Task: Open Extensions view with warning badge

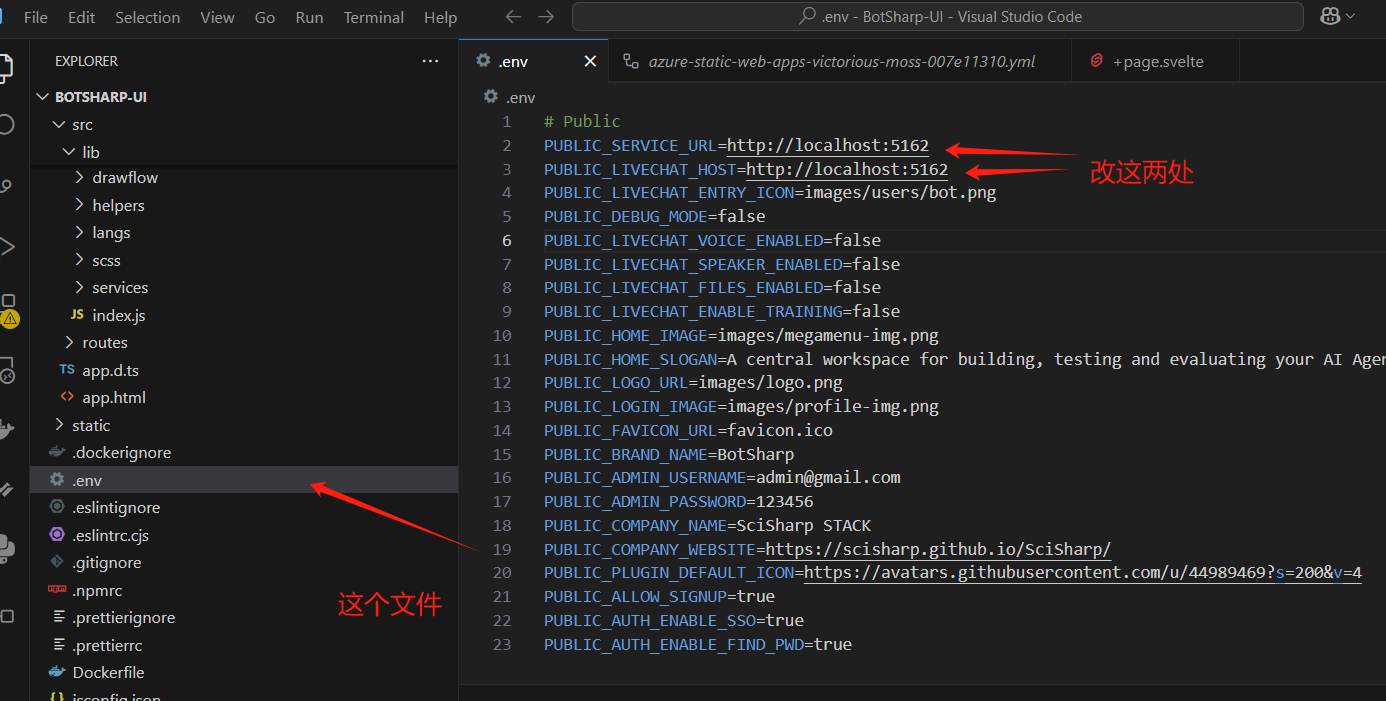Action: 8,311
